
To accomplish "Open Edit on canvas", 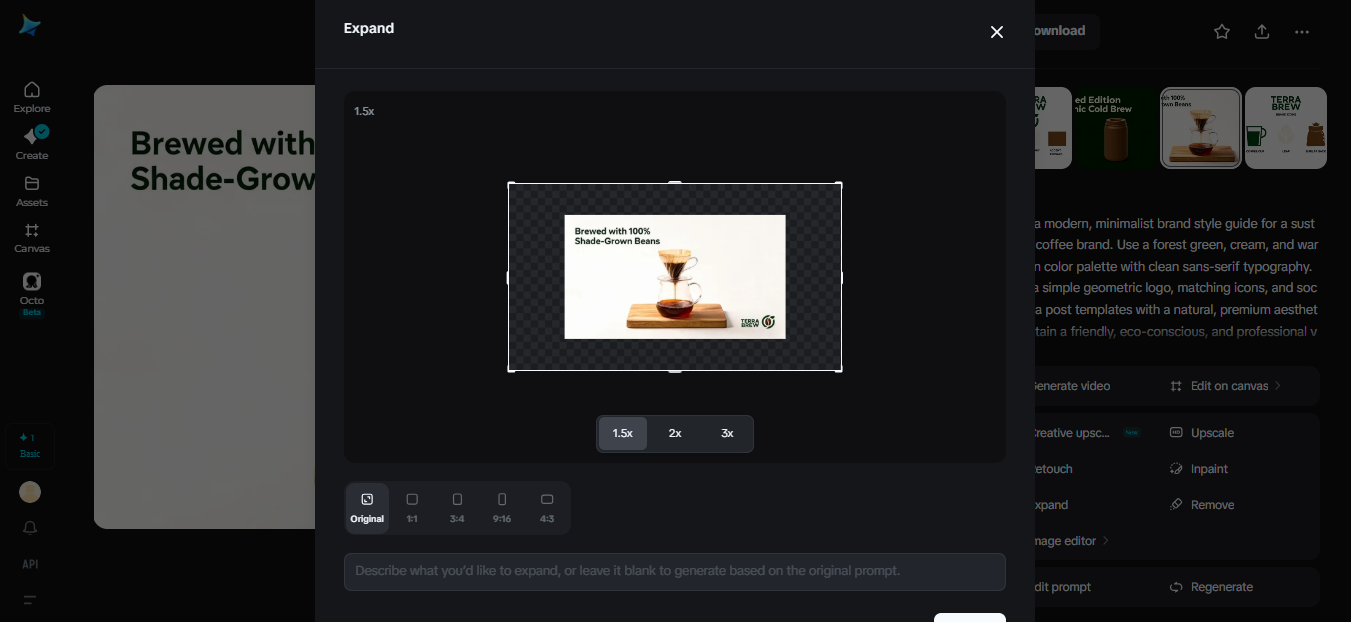I will (x=1225, y=386).
